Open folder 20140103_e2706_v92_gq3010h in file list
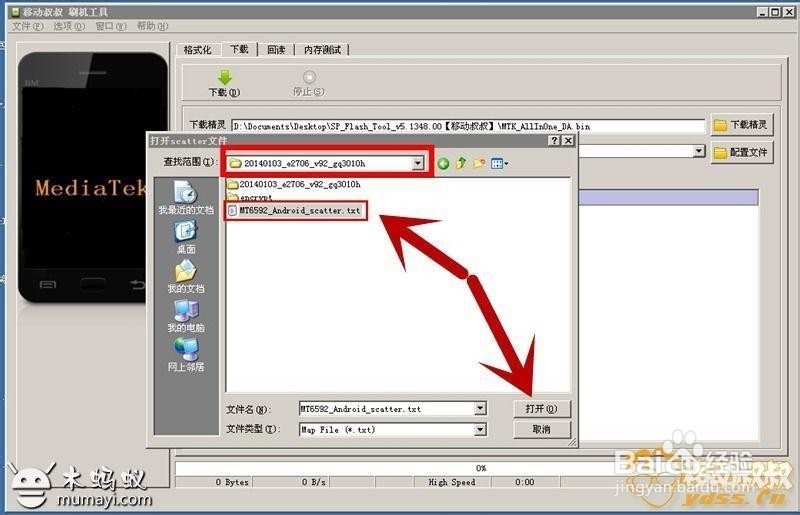800x515 pixels. coord(294,184)
